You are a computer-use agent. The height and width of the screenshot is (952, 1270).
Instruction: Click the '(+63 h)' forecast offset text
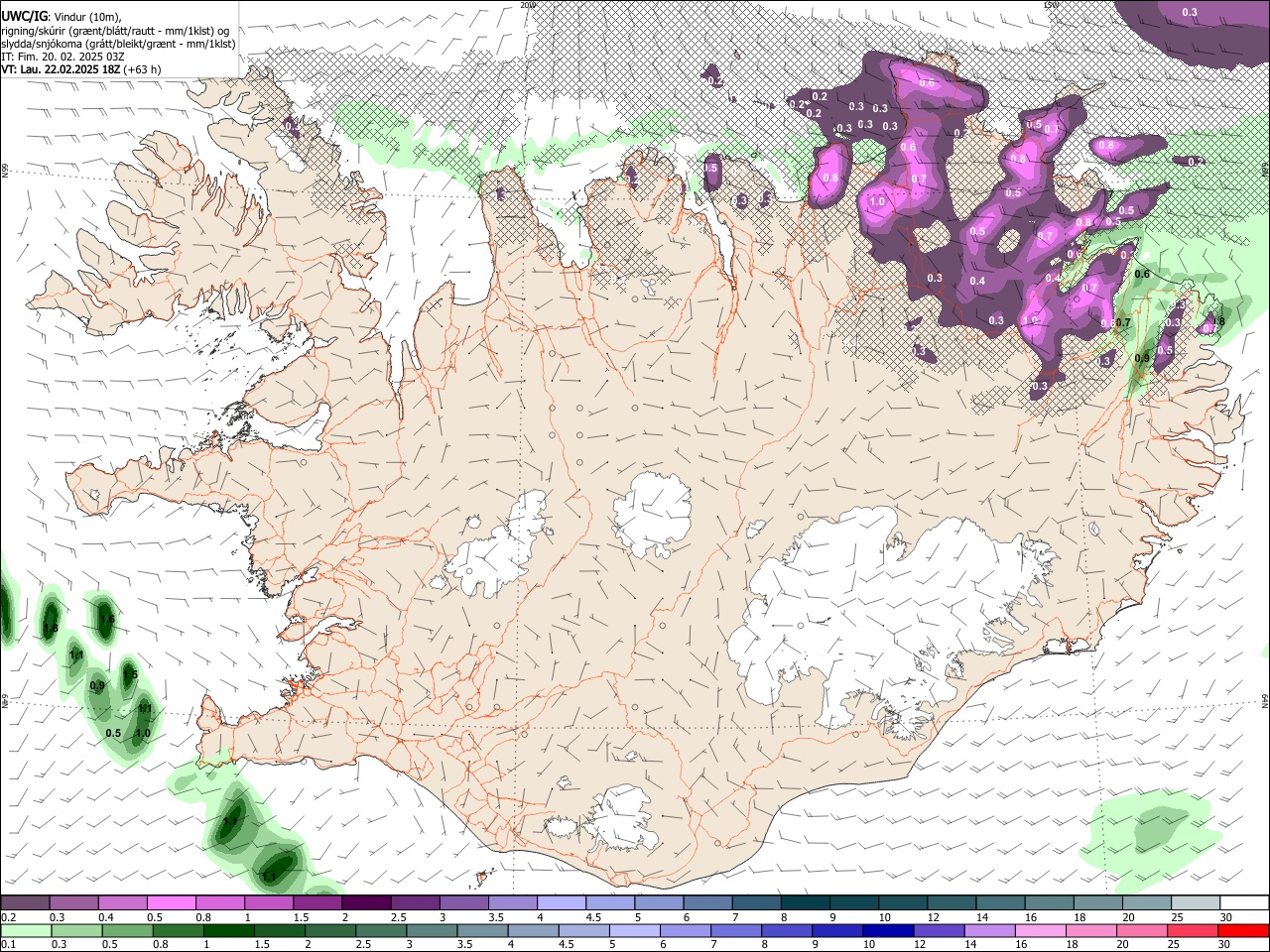pos(143,69)
